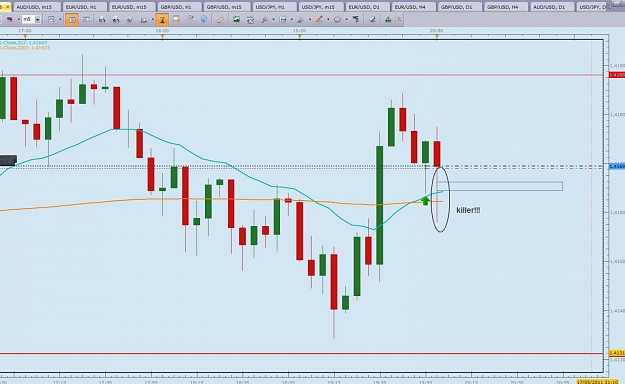Image resolution: width=625 pixels, height=384 pixels.
Task: Expand the chart type dropdown arrow
Action: (60, 19)
